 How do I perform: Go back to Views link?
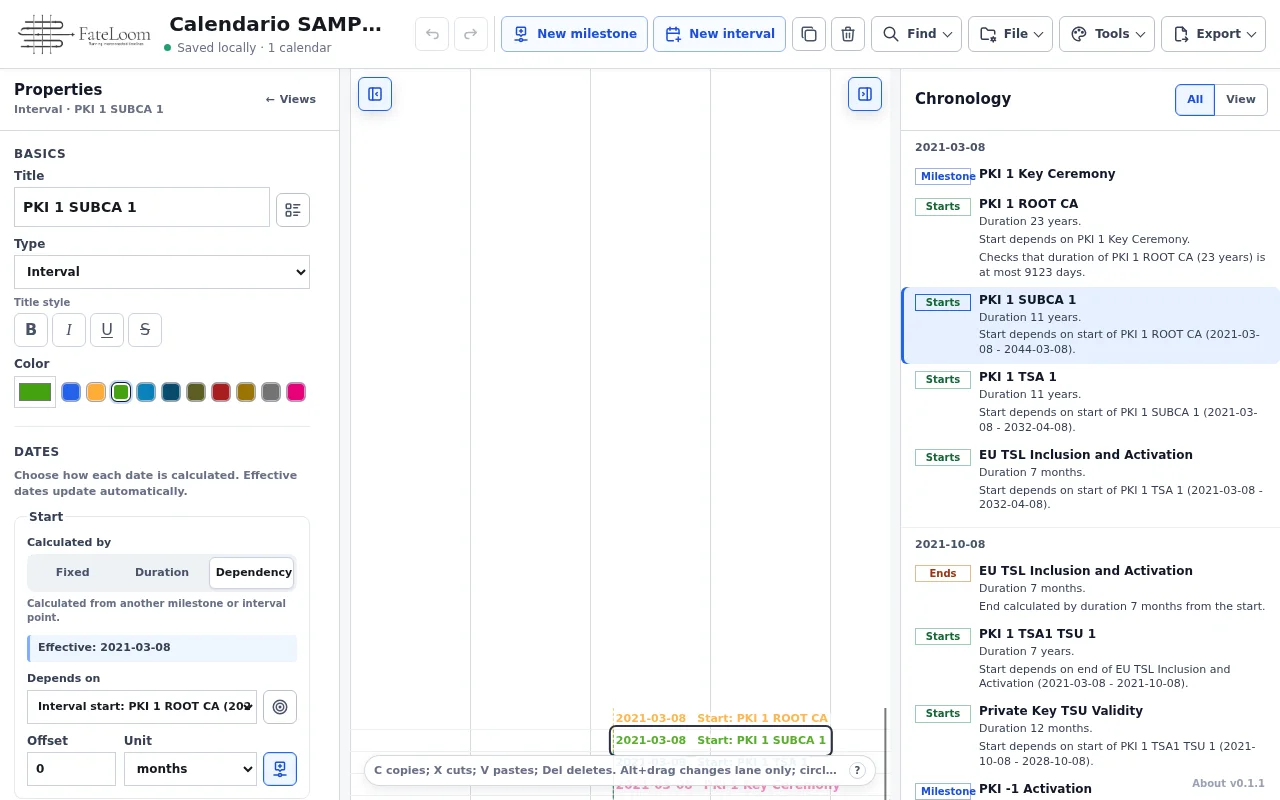290,99
